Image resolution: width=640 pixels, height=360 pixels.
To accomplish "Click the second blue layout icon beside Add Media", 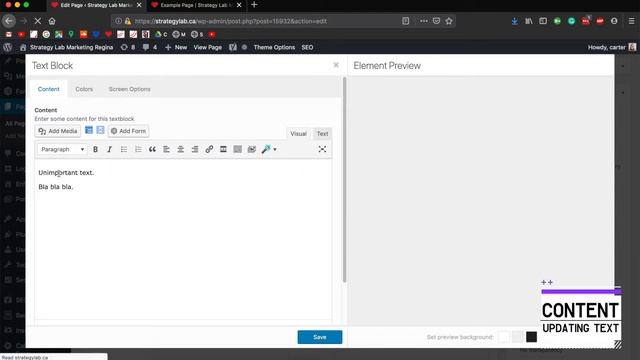I will (100, 130).
